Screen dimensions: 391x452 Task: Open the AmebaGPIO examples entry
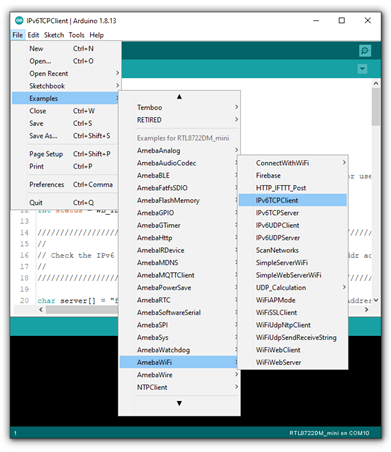(x=179, y=213)
